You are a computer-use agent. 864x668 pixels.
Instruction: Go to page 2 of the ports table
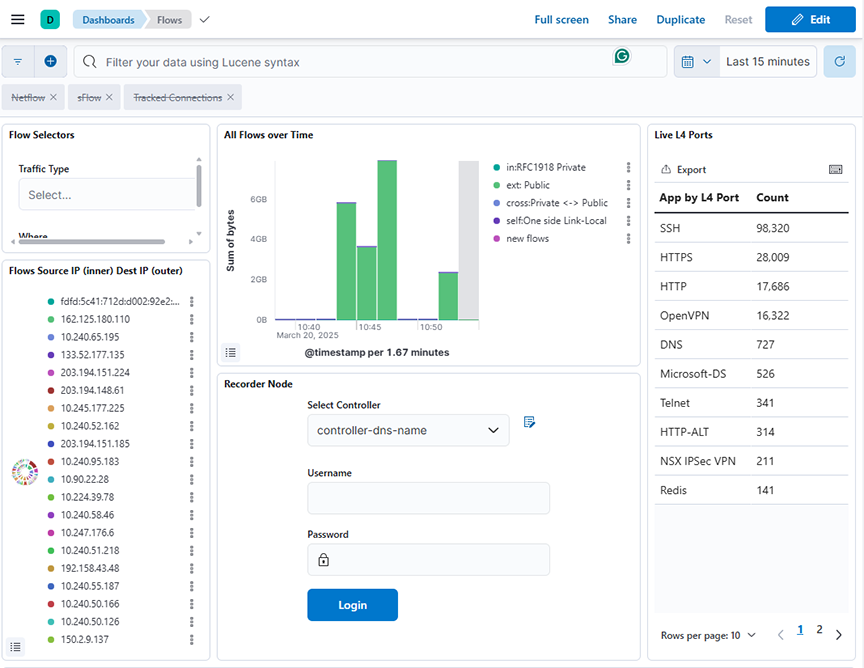click(819, 630)
